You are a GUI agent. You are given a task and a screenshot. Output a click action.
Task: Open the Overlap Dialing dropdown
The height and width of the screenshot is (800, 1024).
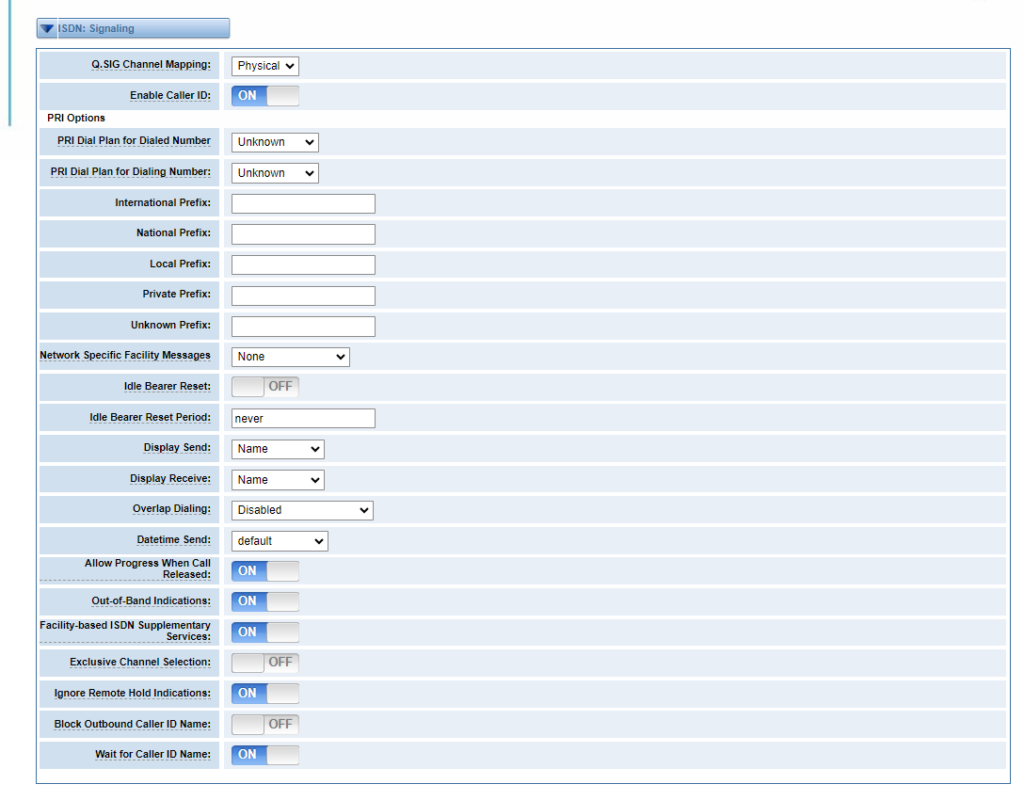[301, 510]
